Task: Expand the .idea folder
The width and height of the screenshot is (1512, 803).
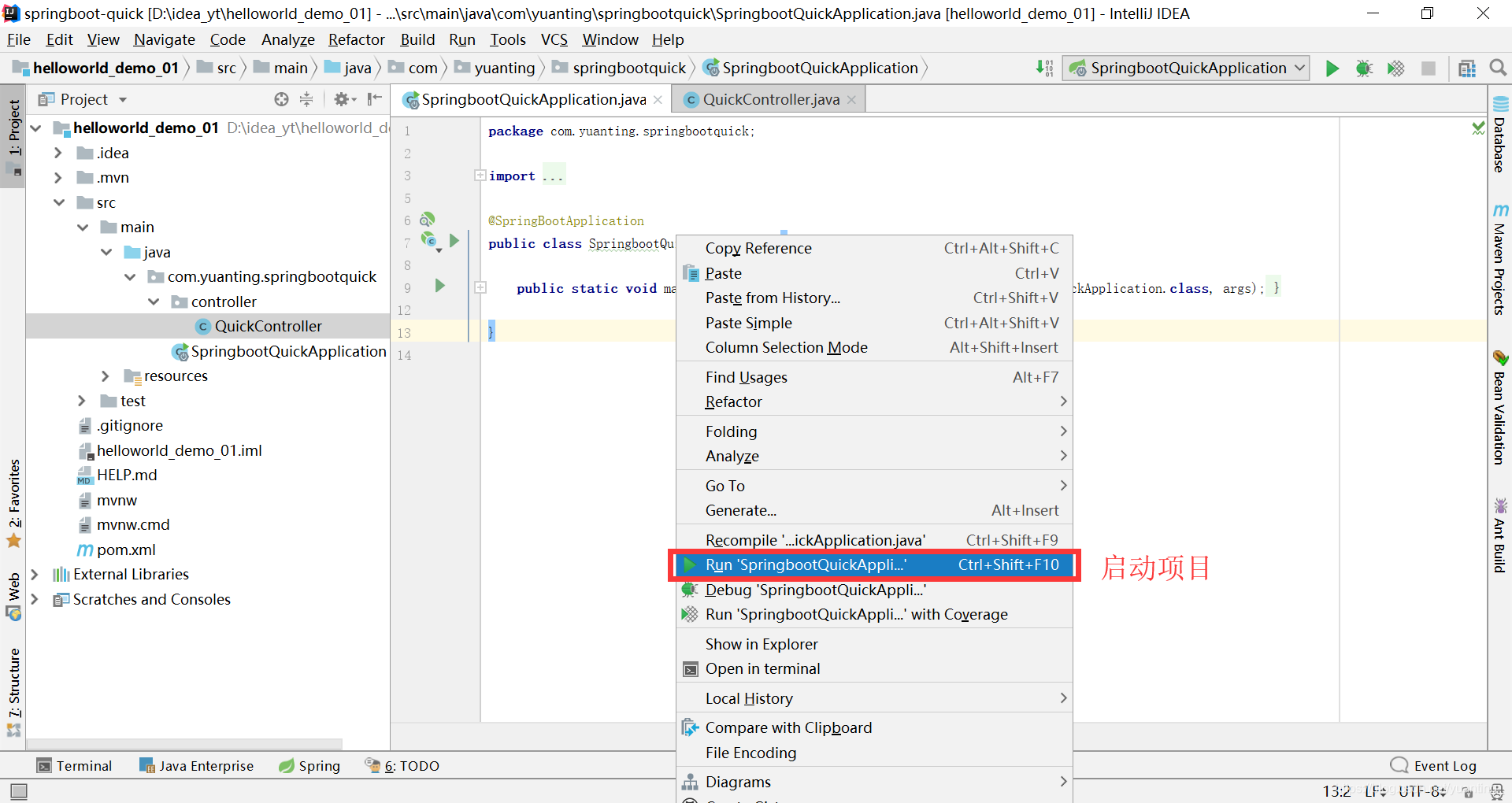Action: 57,153
